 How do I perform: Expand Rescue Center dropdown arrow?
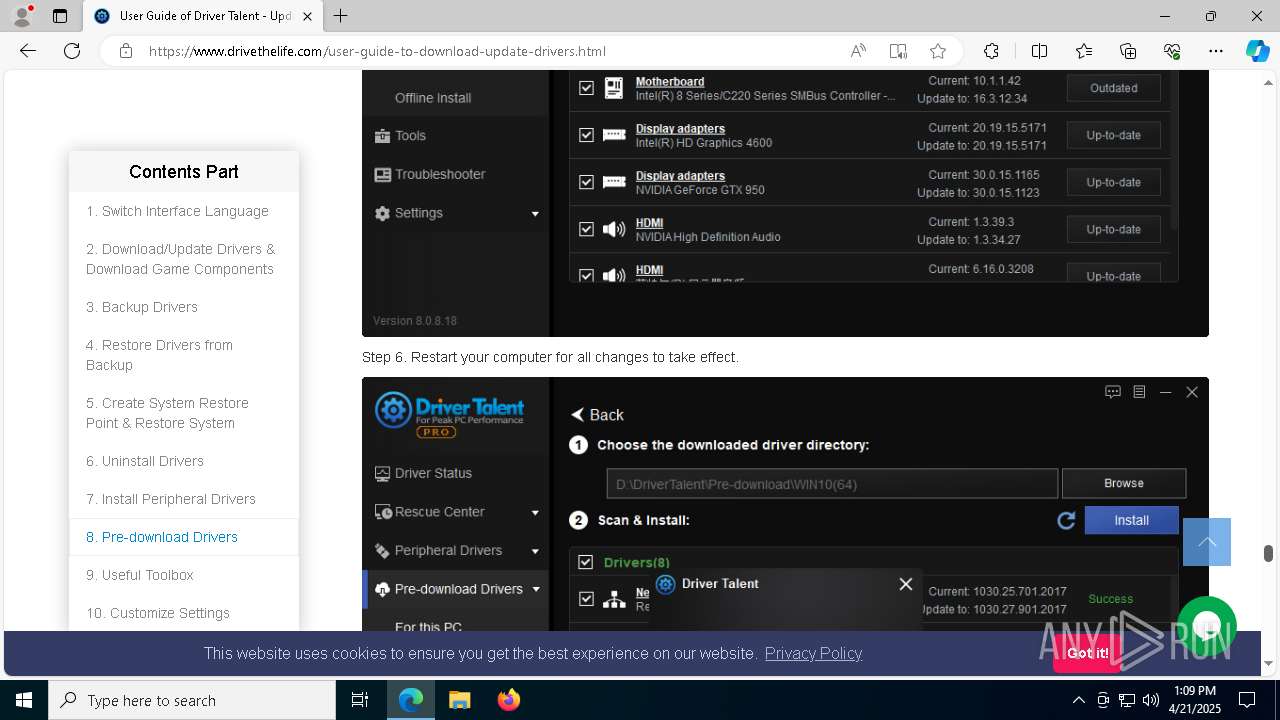pos(535,512)
